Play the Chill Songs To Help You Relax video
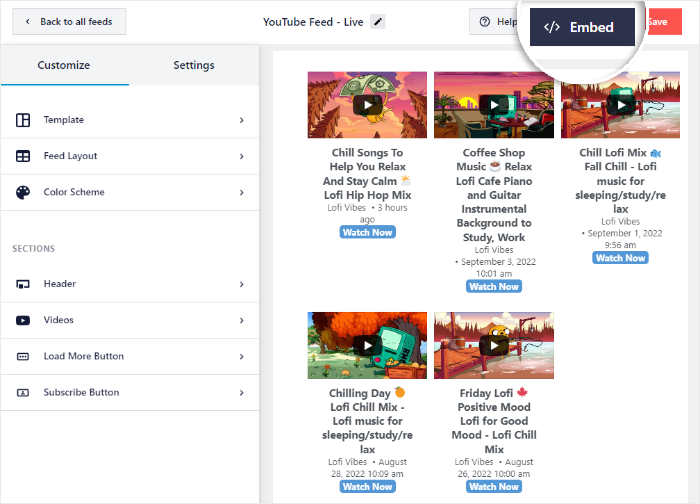The height and width of the screenshot is (504, 700). [367, 105]
